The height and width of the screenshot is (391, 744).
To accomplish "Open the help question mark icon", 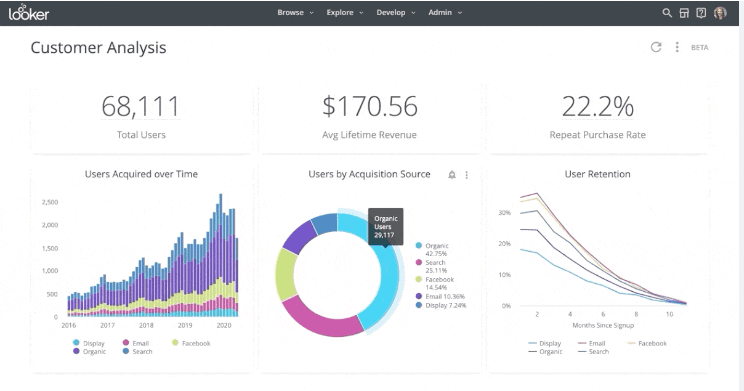I will (x=701, y=13).
